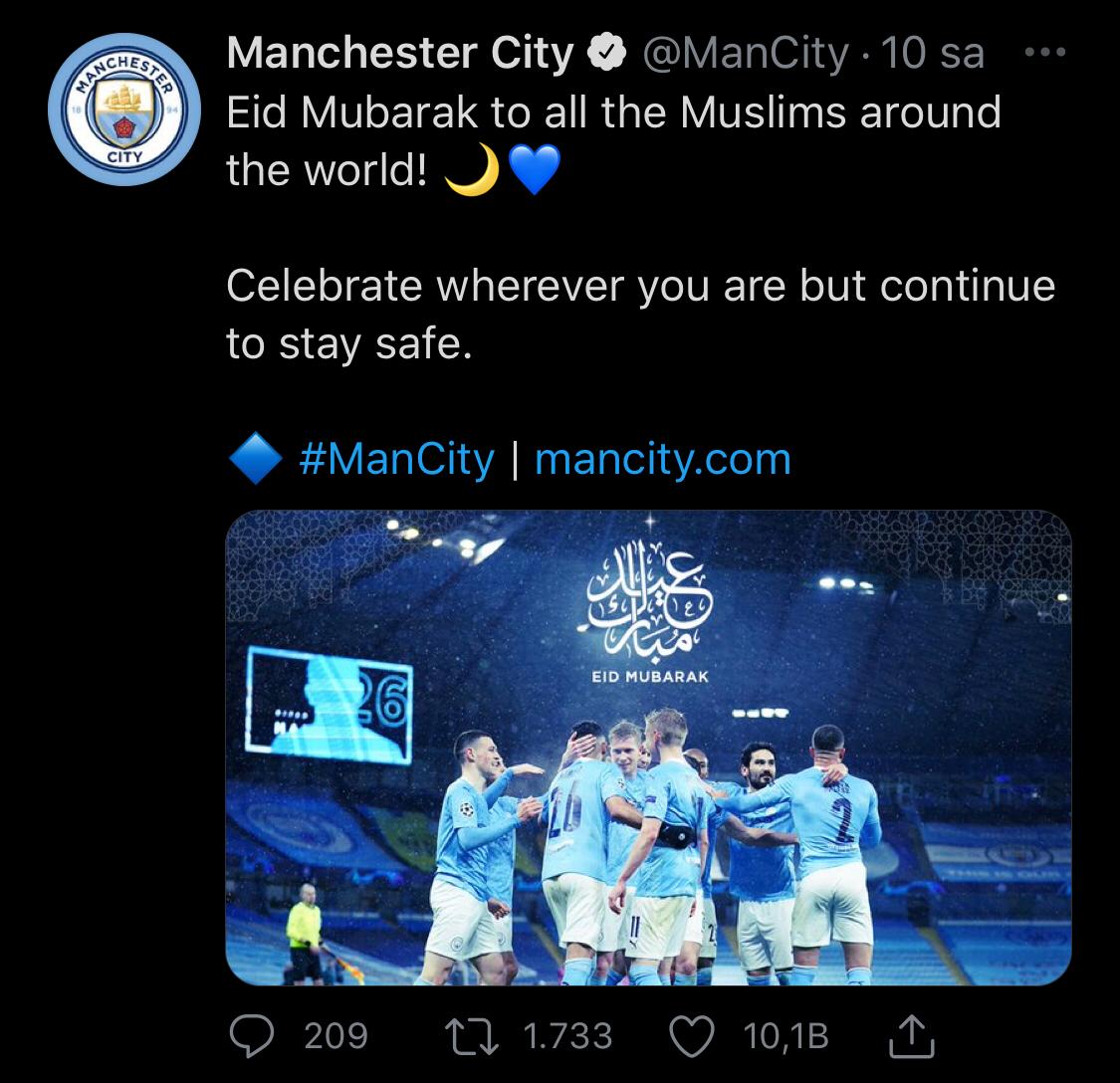Open the tweet via "Celebrate wherever you are" text

tap(639, 287)
